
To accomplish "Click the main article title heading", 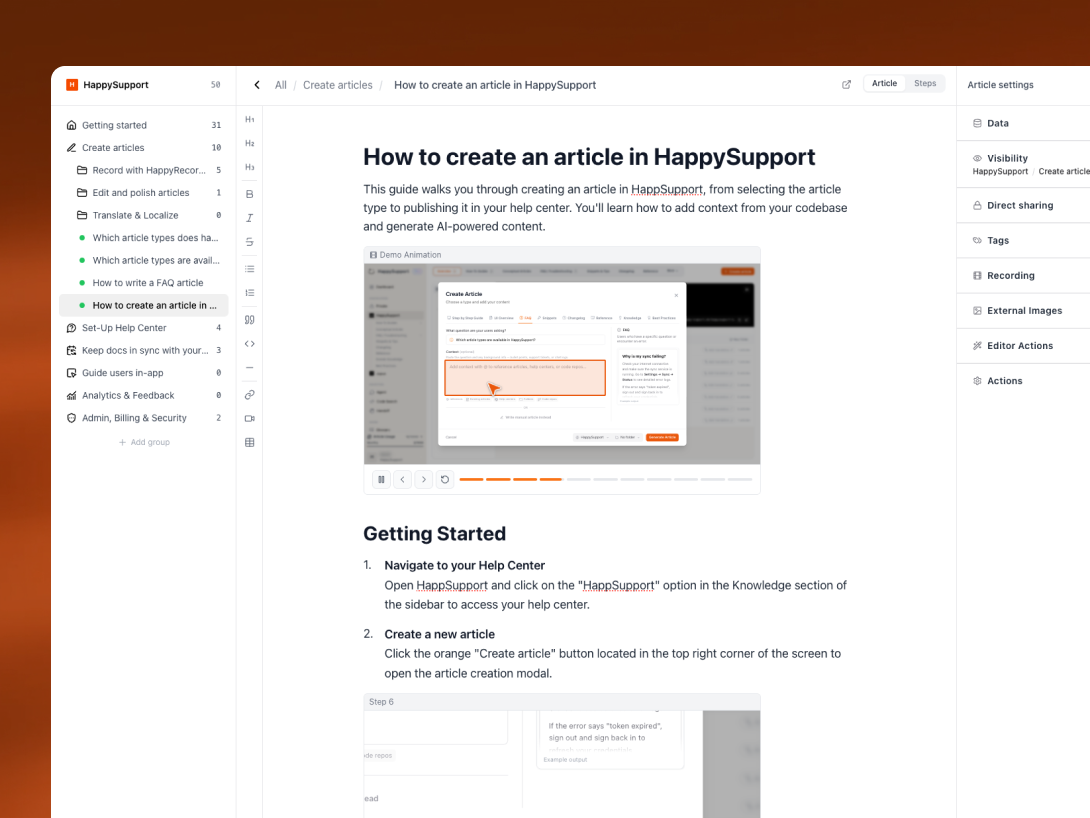I will click(589, 157).
